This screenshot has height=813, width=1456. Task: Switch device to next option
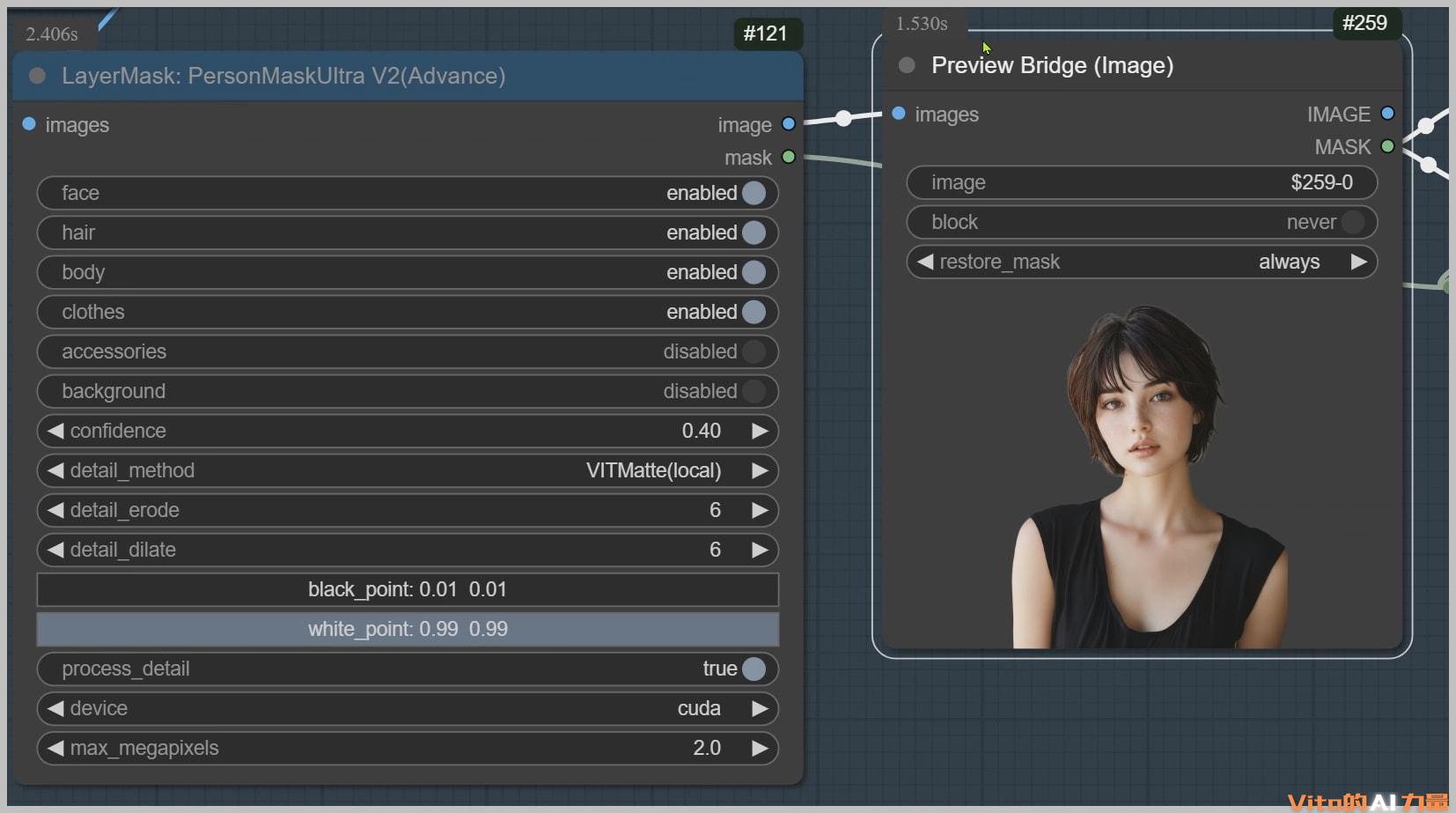click(x=760, y=708)
